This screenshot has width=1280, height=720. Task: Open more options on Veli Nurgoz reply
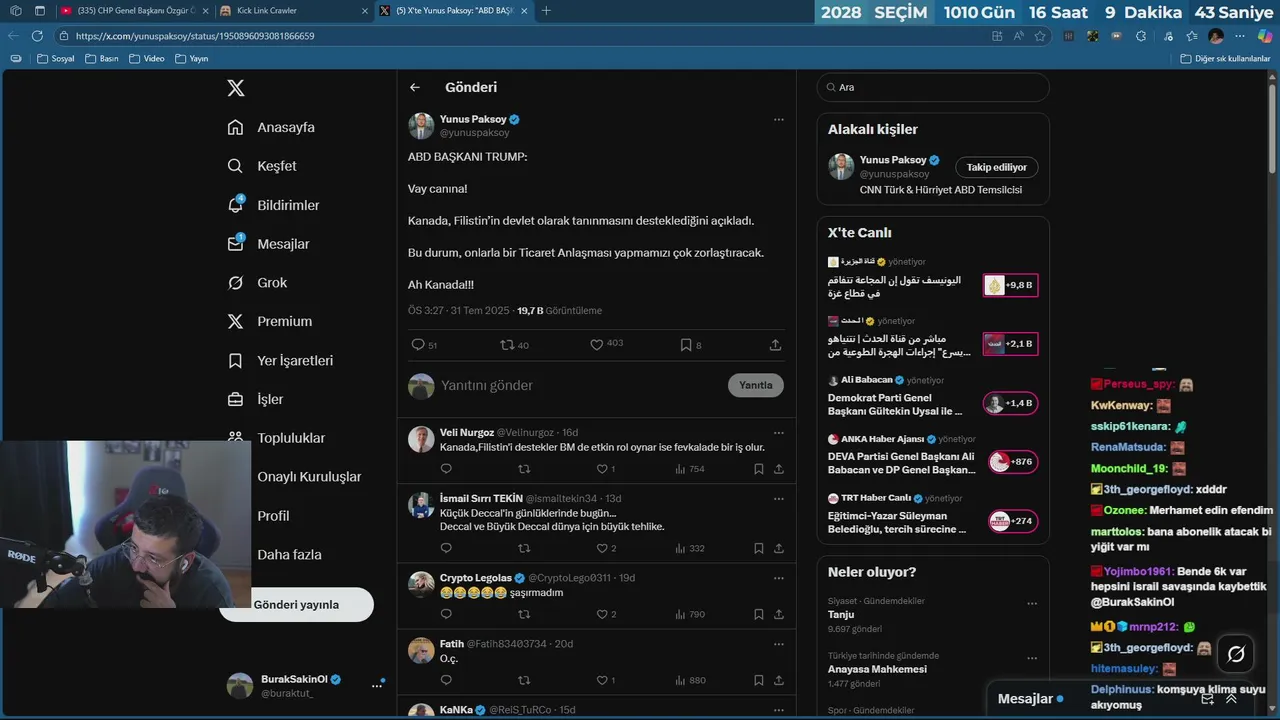tap(778, 433)
